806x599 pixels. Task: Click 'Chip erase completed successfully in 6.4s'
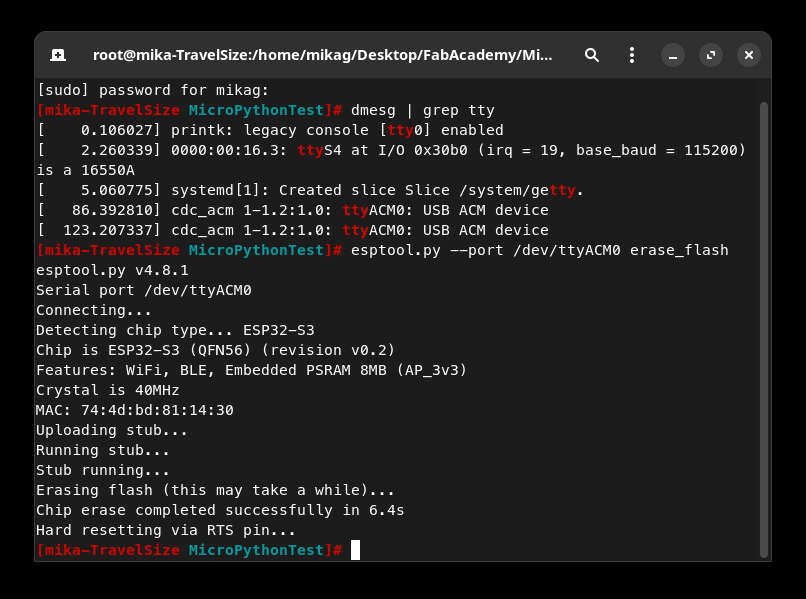220,510
